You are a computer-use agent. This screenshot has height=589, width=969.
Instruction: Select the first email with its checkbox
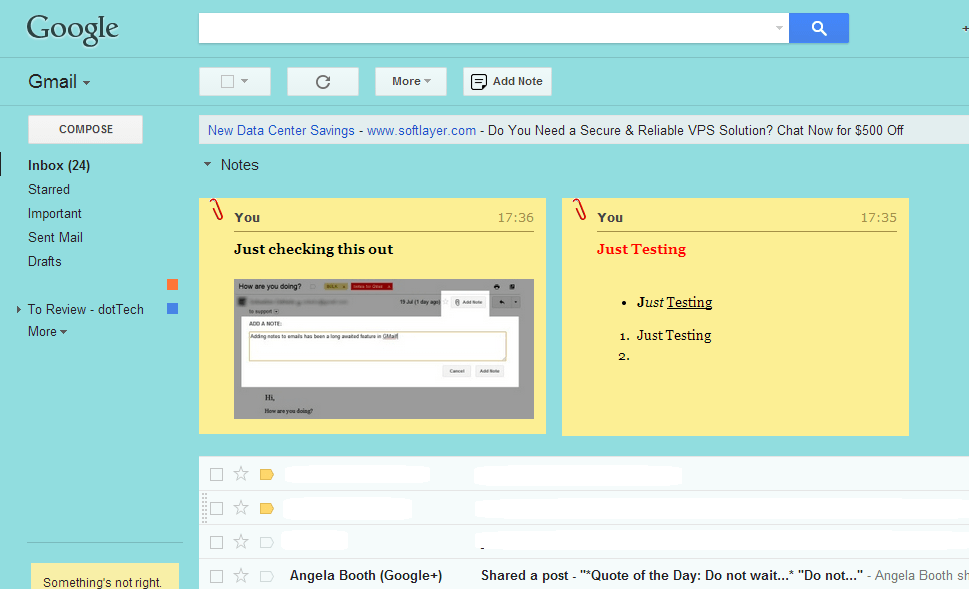[216, 474]
